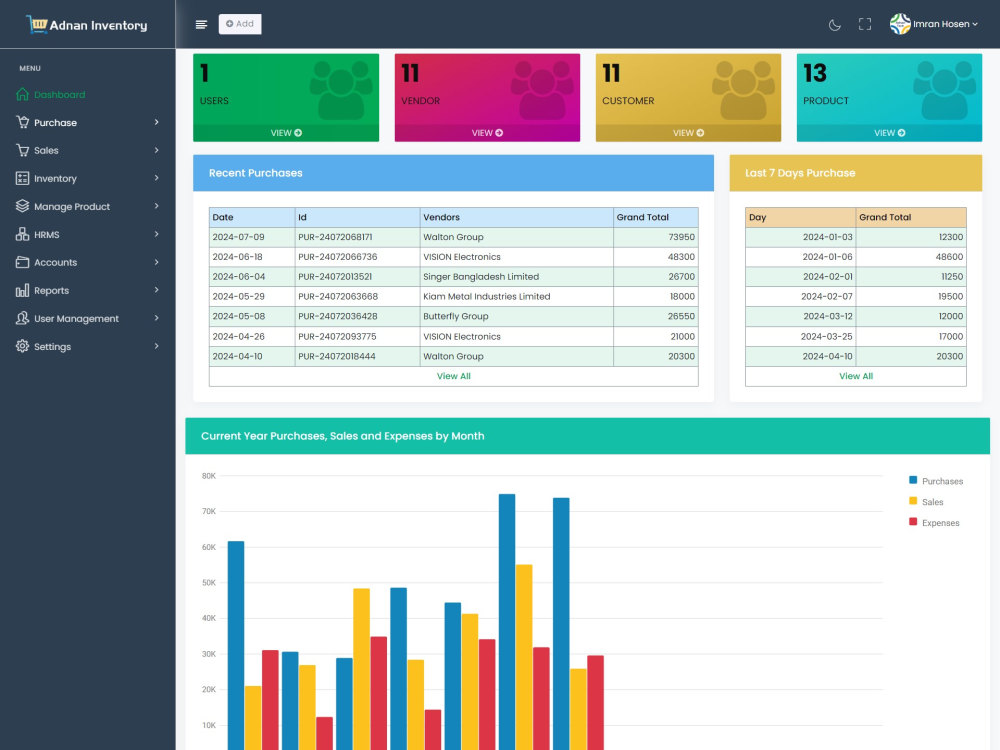This screenshot has height=750, width=1000.
Task: Click the Sales cart icon
Action: pyautogui.click(x=22, y=151)
